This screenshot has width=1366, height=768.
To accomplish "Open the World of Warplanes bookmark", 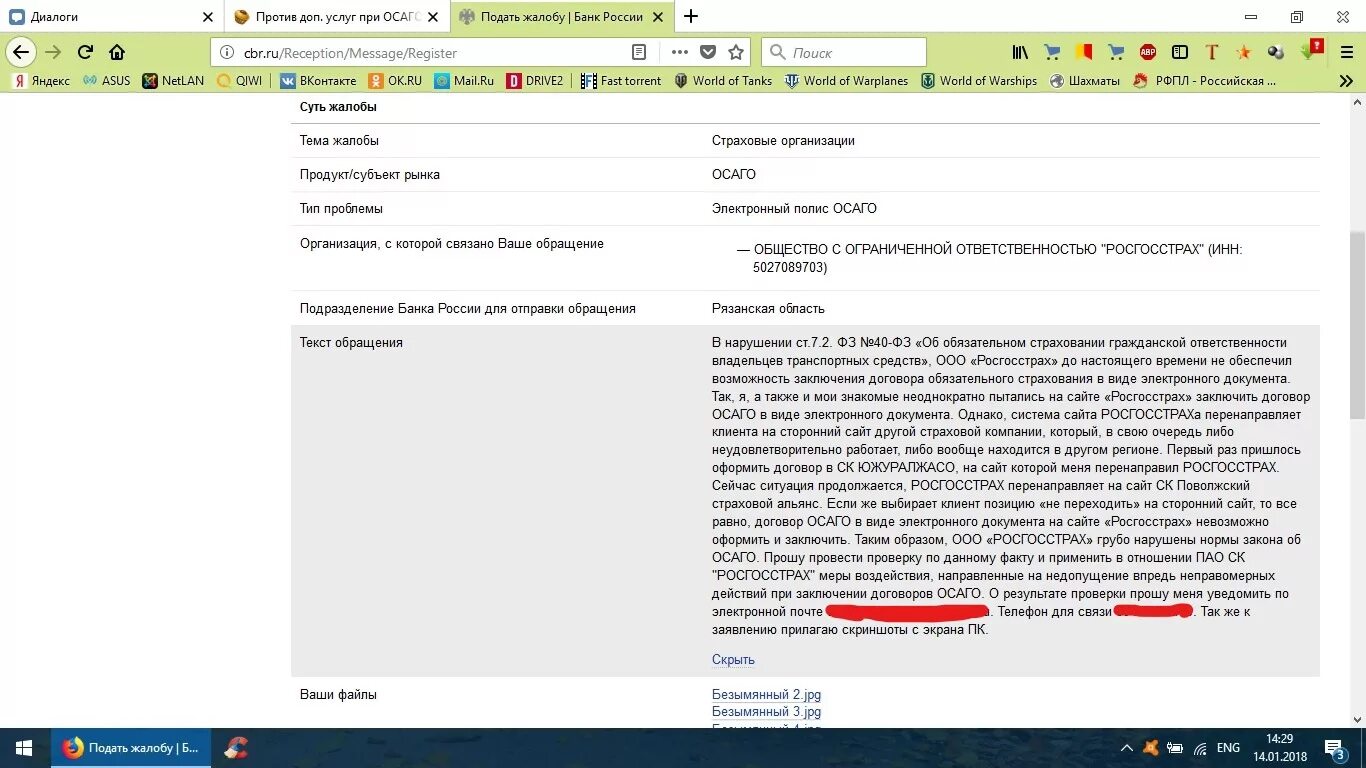I will (x=847, y=81).
